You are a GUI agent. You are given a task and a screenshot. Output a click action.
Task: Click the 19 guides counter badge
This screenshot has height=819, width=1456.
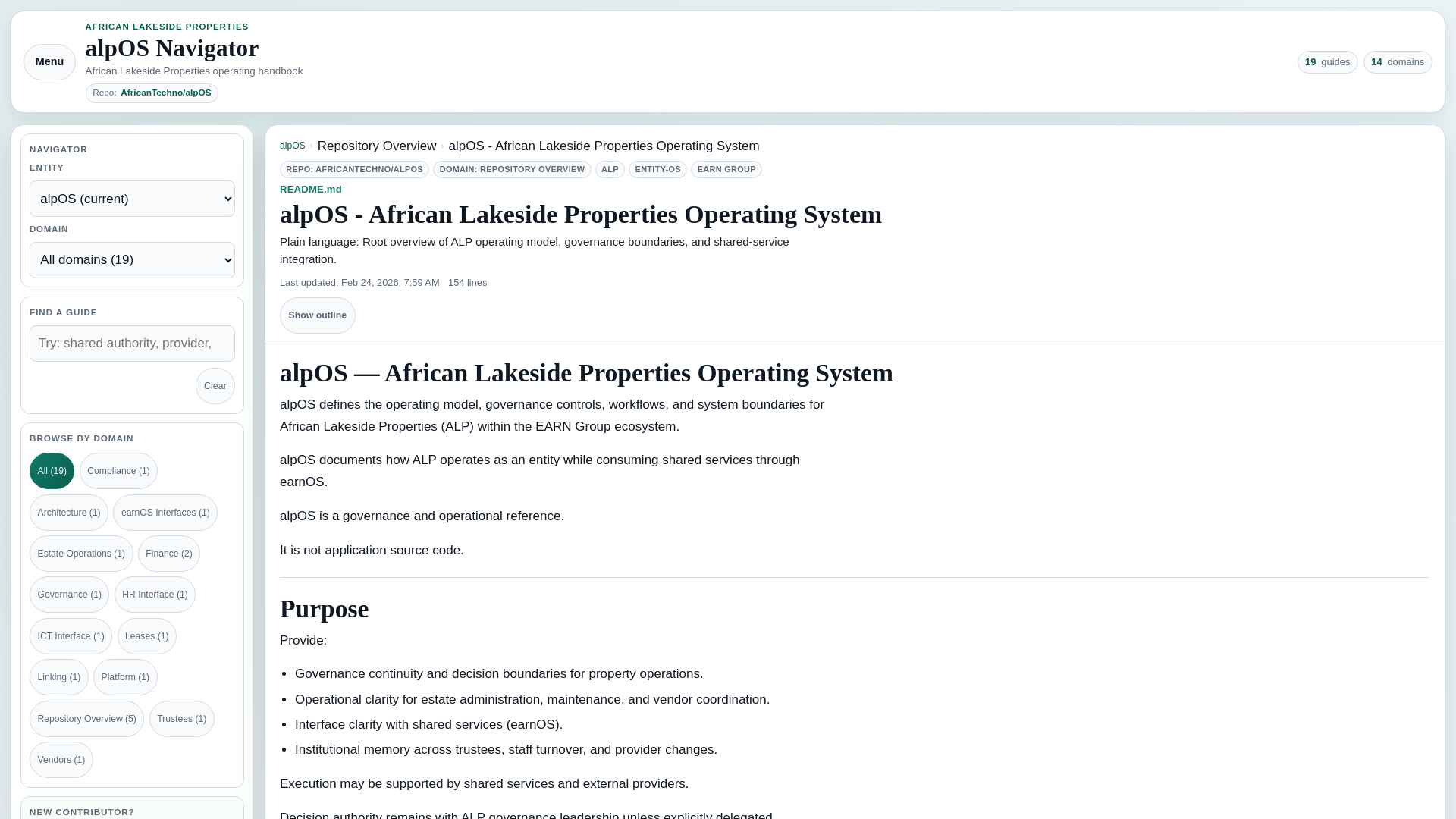pyautogui.click(x=1327, y=62)
